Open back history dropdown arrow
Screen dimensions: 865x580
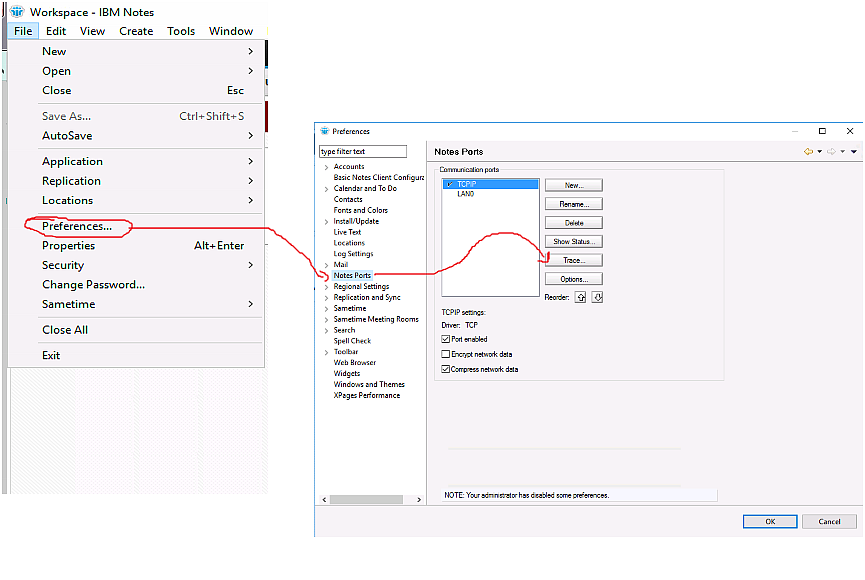[x=820, y=151]
